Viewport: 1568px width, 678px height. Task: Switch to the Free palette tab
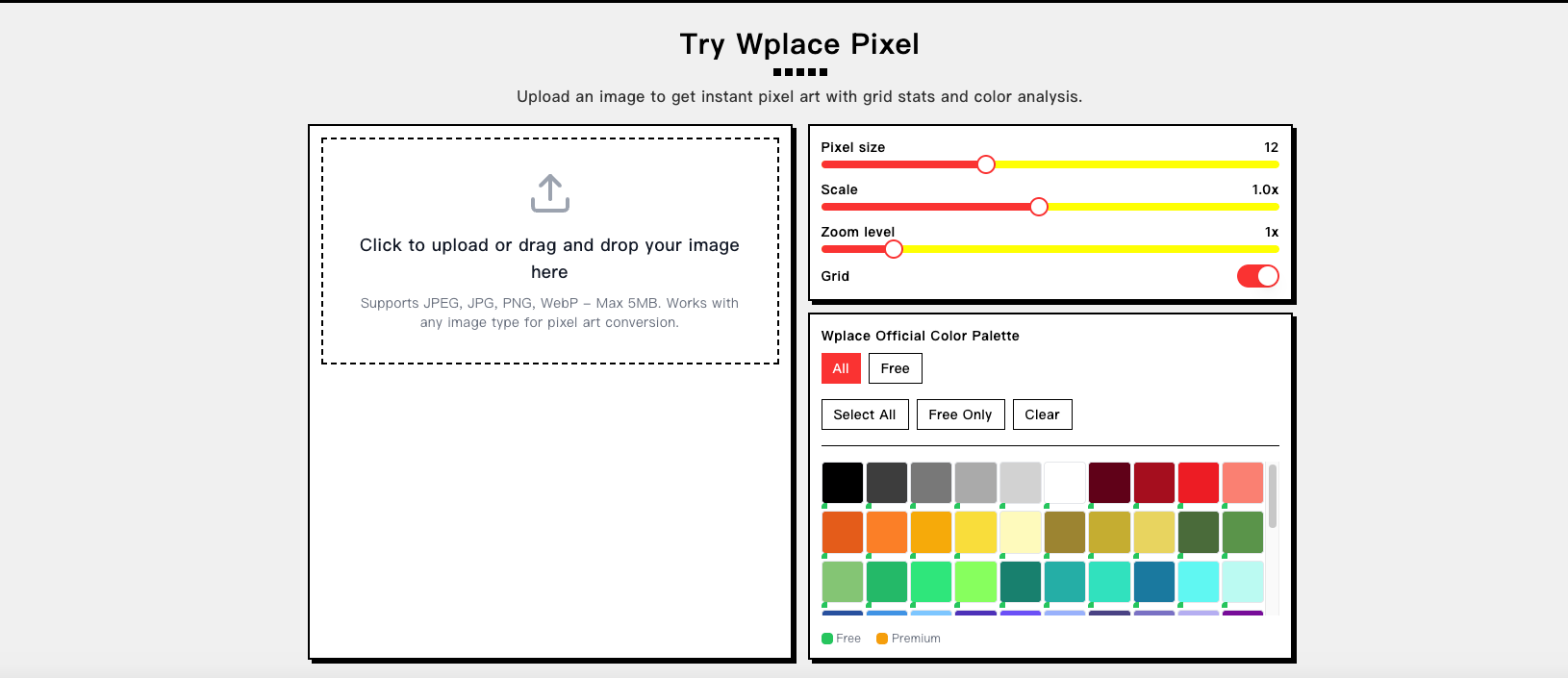click(895, 368)
